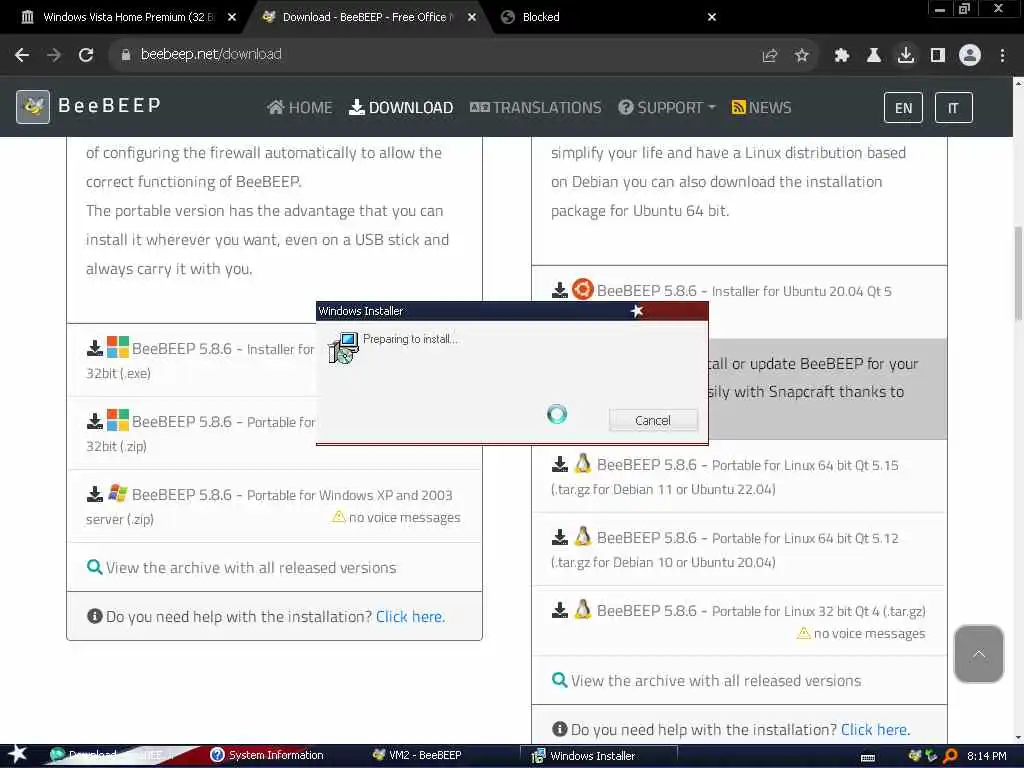The width and height of the screenshot is (1024, 768).
Task: Click the Windows Installer setup icon in dialog
Action: [344, 347]
